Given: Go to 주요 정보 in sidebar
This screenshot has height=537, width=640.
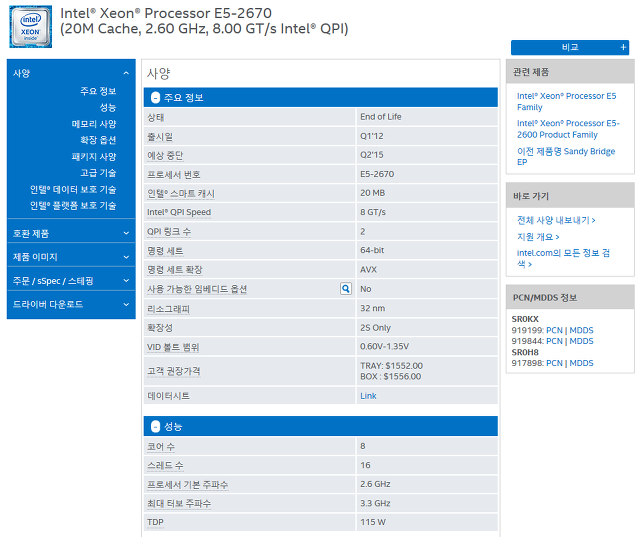Looking at the screenshot, I should tap(98, 91).
